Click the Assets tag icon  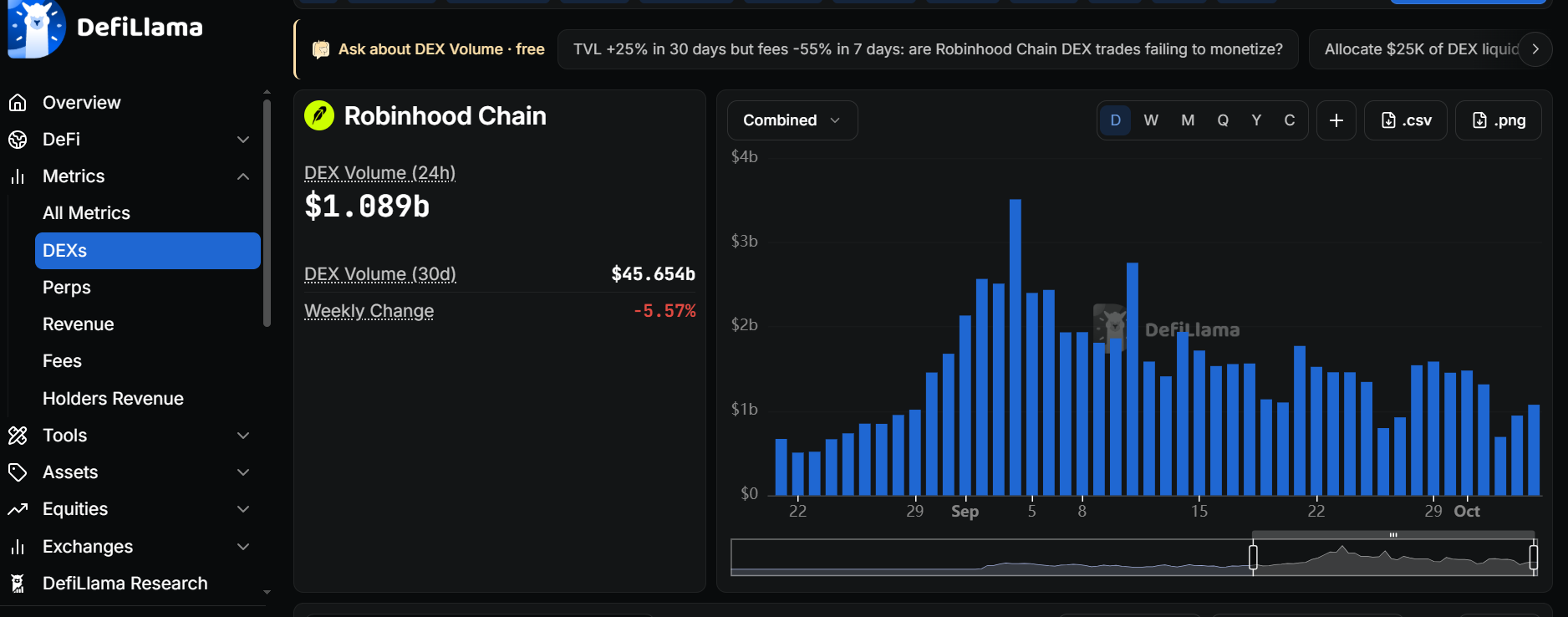(18, 472)
